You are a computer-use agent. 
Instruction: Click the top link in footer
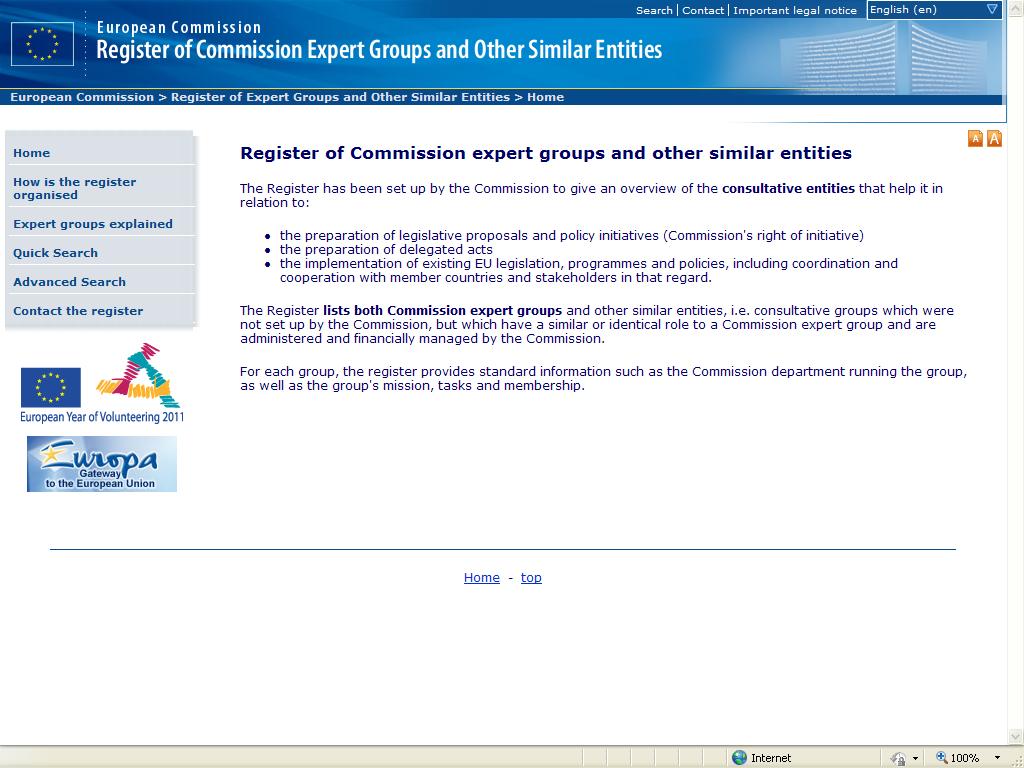[531, 578]
